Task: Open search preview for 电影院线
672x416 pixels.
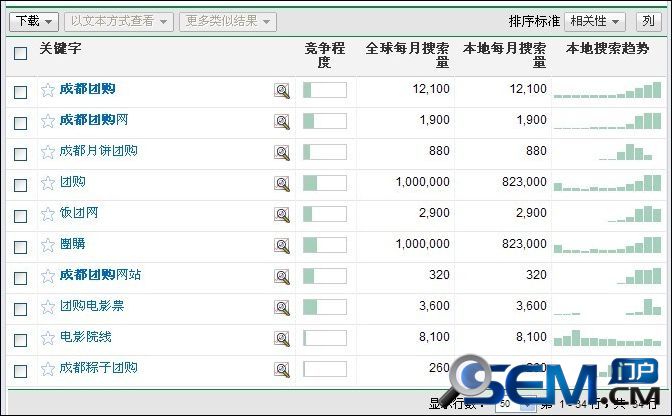Action: 282,339
